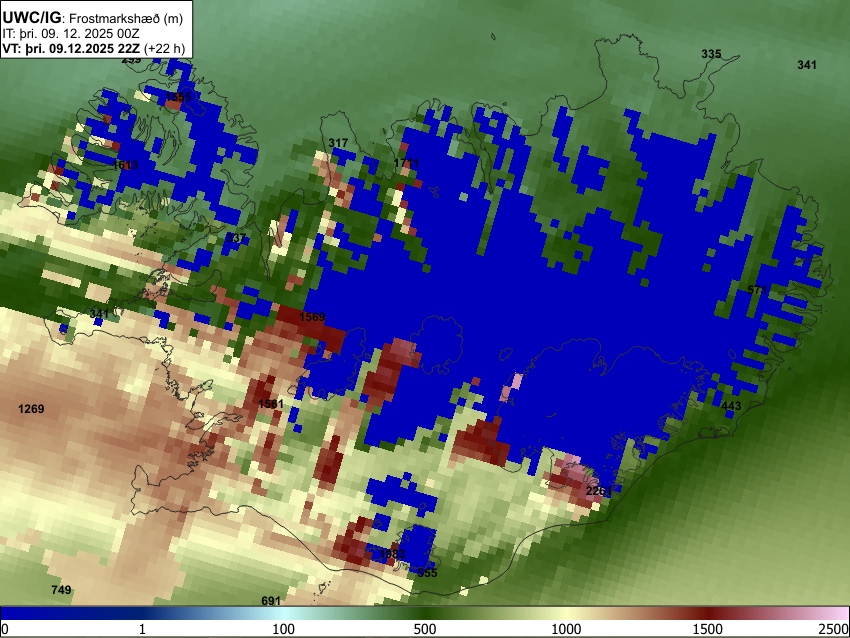Screen dimensions: 850x638
Task: Click the value label 1083 on the map
Action: (392, 553)
